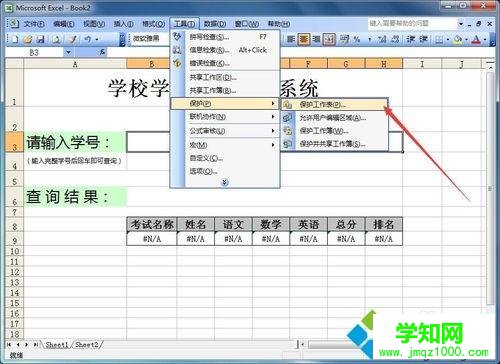Open the Font Color dropdown arrow
Screen dimensions: 500x364
click(x=484, y=40)
